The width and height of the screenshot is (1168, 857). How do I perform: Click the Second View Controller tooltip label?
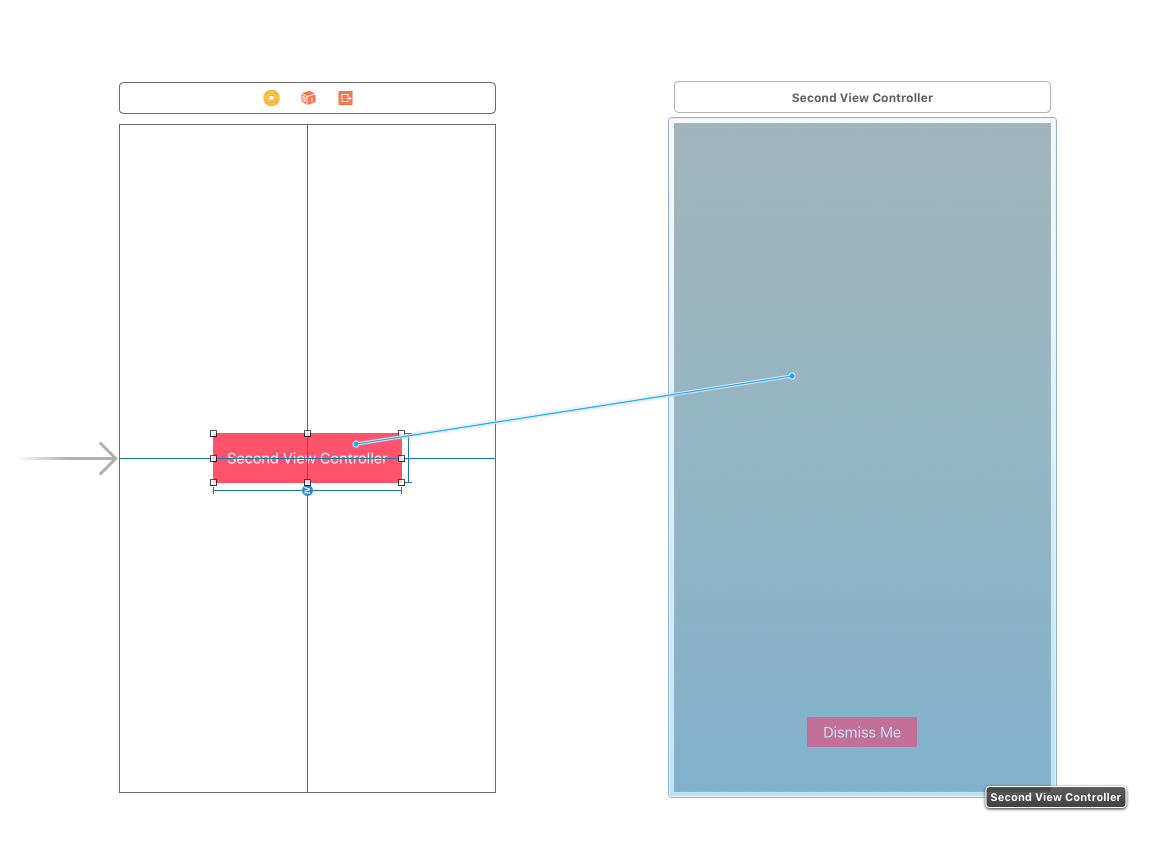click(1055, 797)
